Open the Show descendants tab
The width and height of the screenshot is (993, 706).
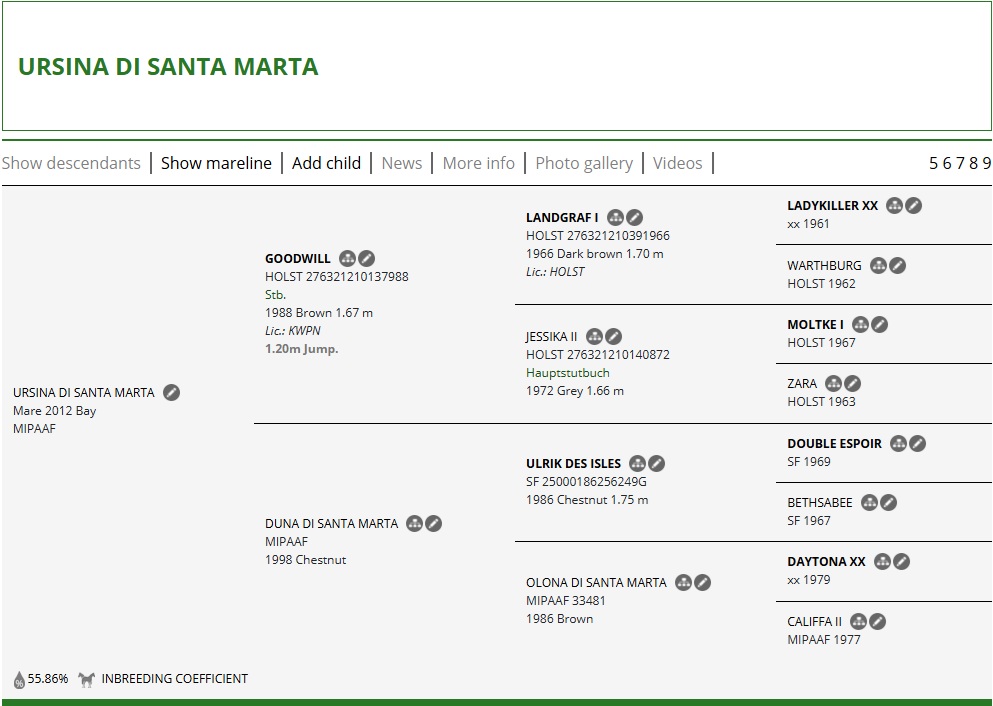coord(71,163)
